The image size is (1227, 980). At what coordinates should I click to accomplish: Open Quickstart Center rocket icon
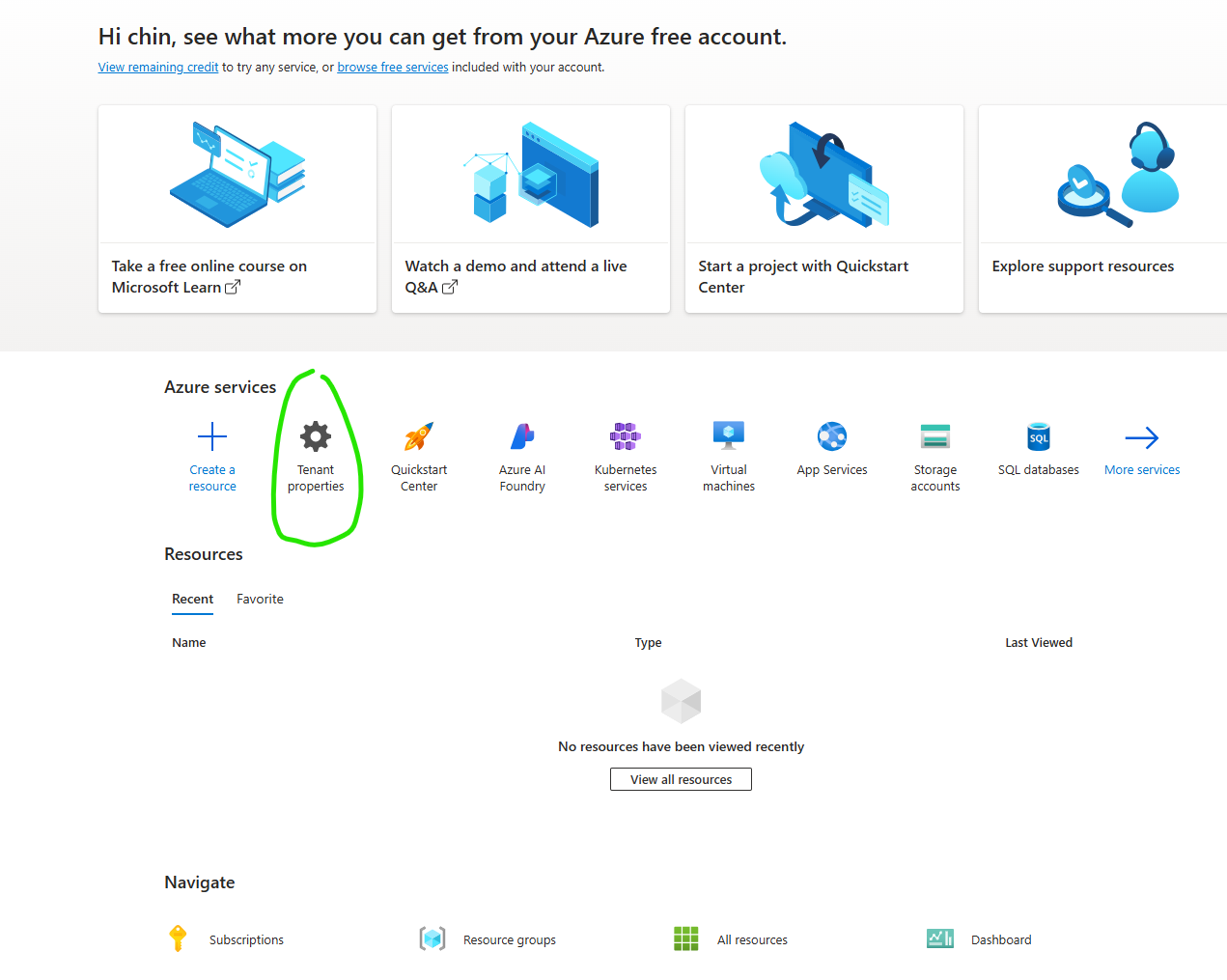419,436
